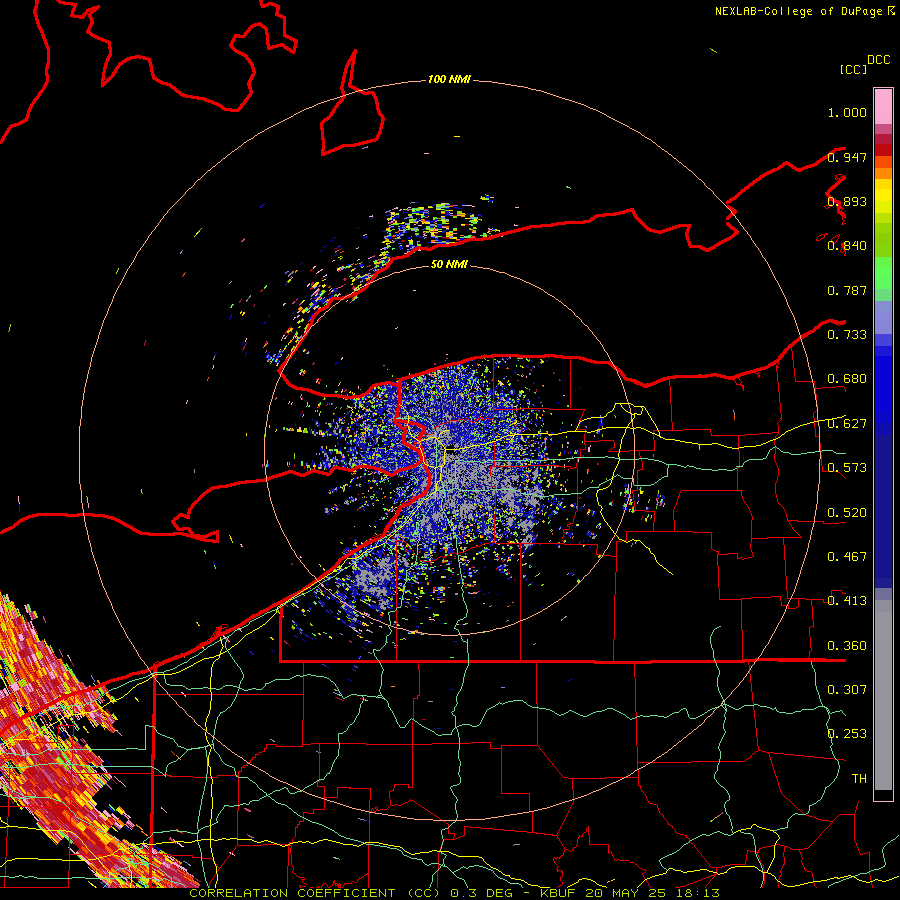Click the 0.840 legend value
Image resolution: width=900 pixels, height=900 pixels.
[847, 246]
